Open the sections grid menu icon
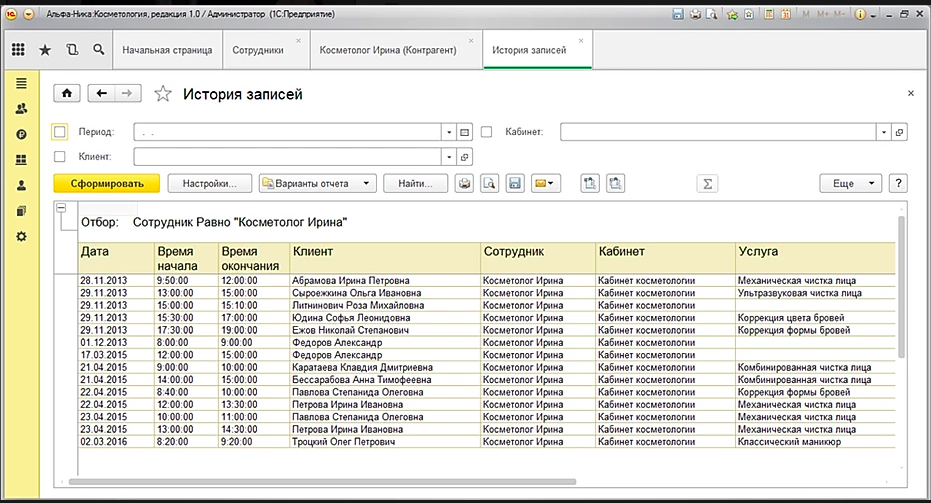Viewport: 931px width, 503px height. pyautogui.click(x=19, y=49)
